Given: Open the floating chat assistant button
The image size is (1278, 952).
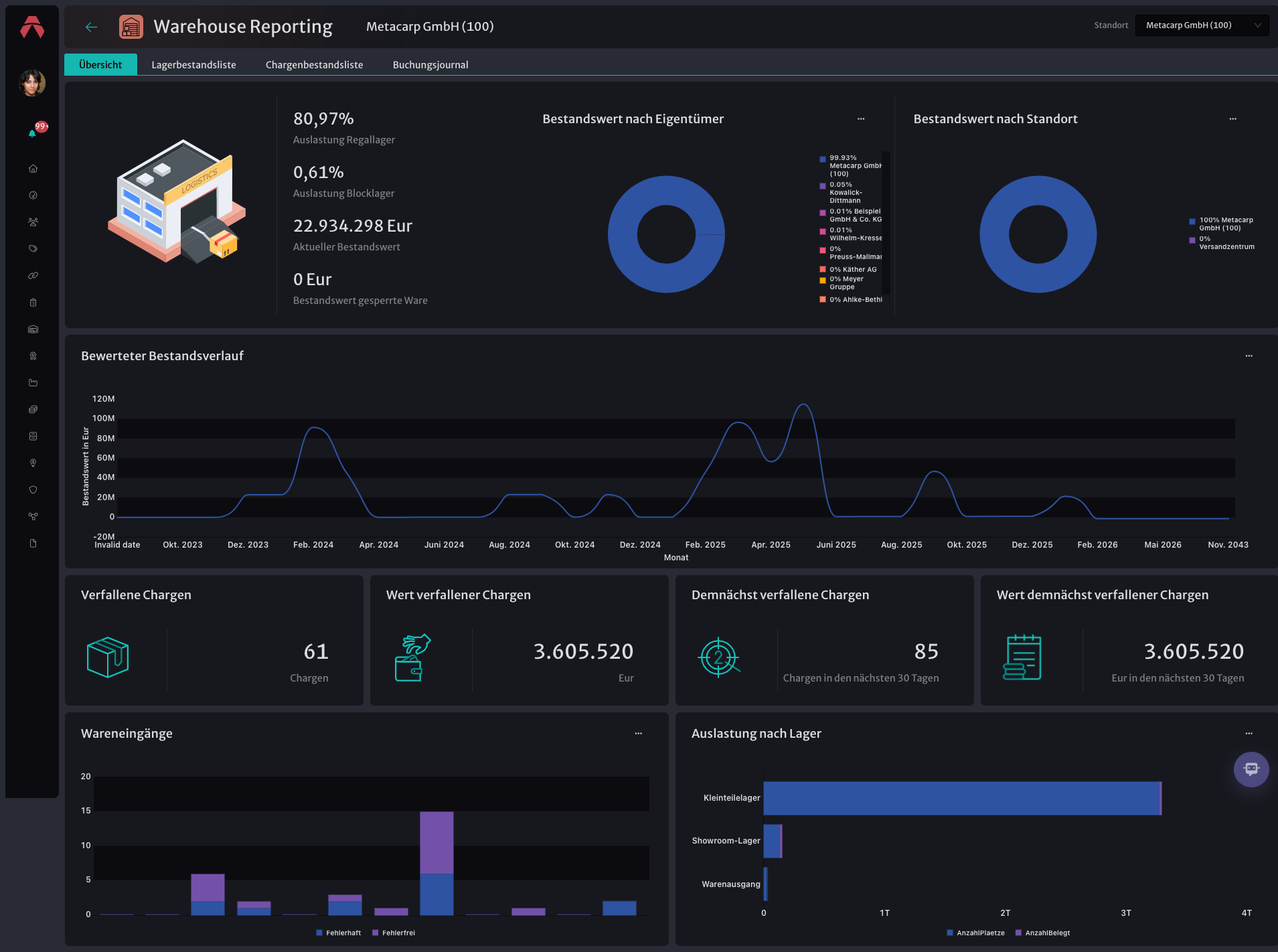Looking at the screenshot, I should (1251, 769).
